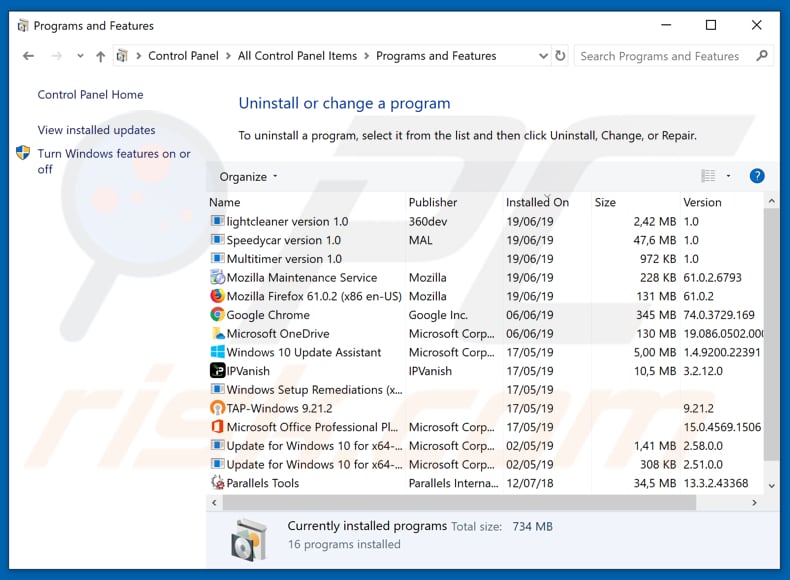Viewport: 790px width, 580px height.
Task: Select the IPVanish program name
Action: (248, 371)
